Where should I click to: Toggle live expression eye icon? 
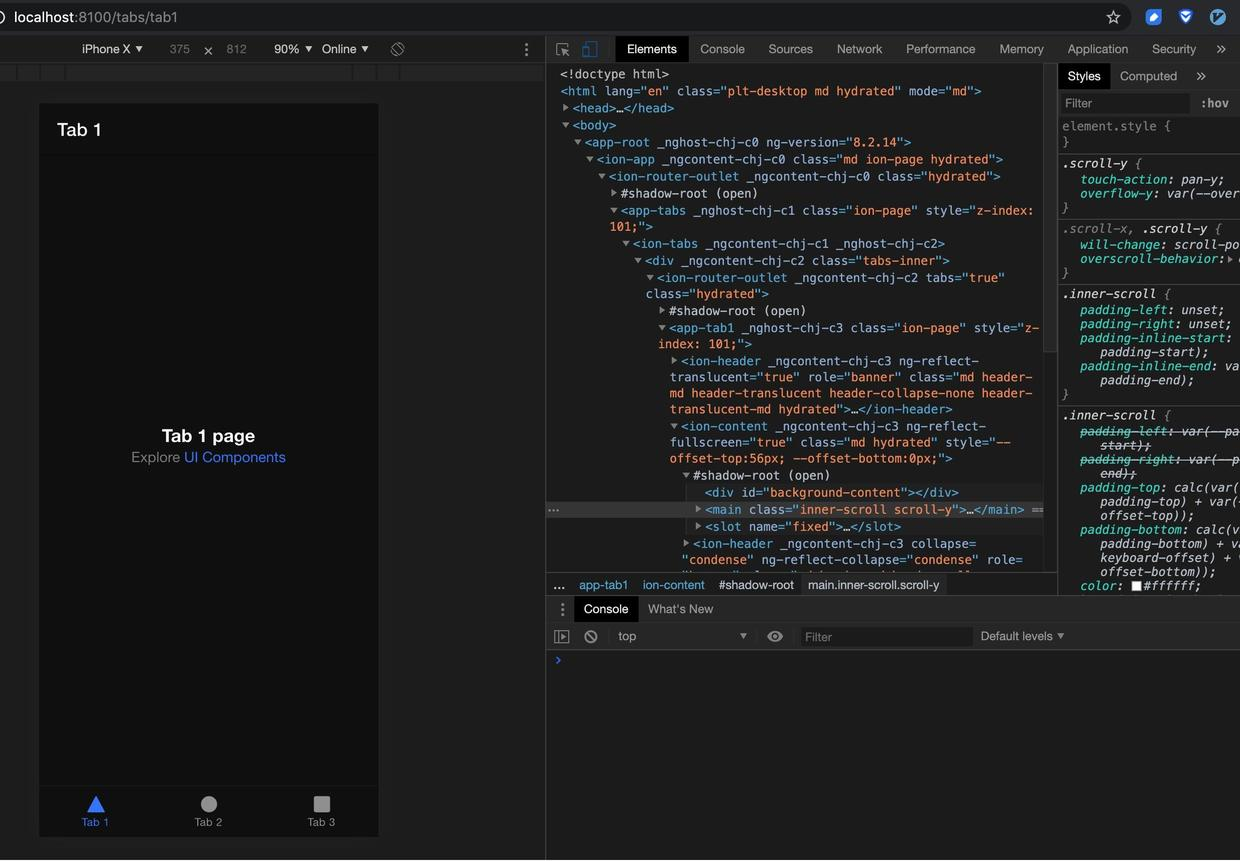pos(775,636)
